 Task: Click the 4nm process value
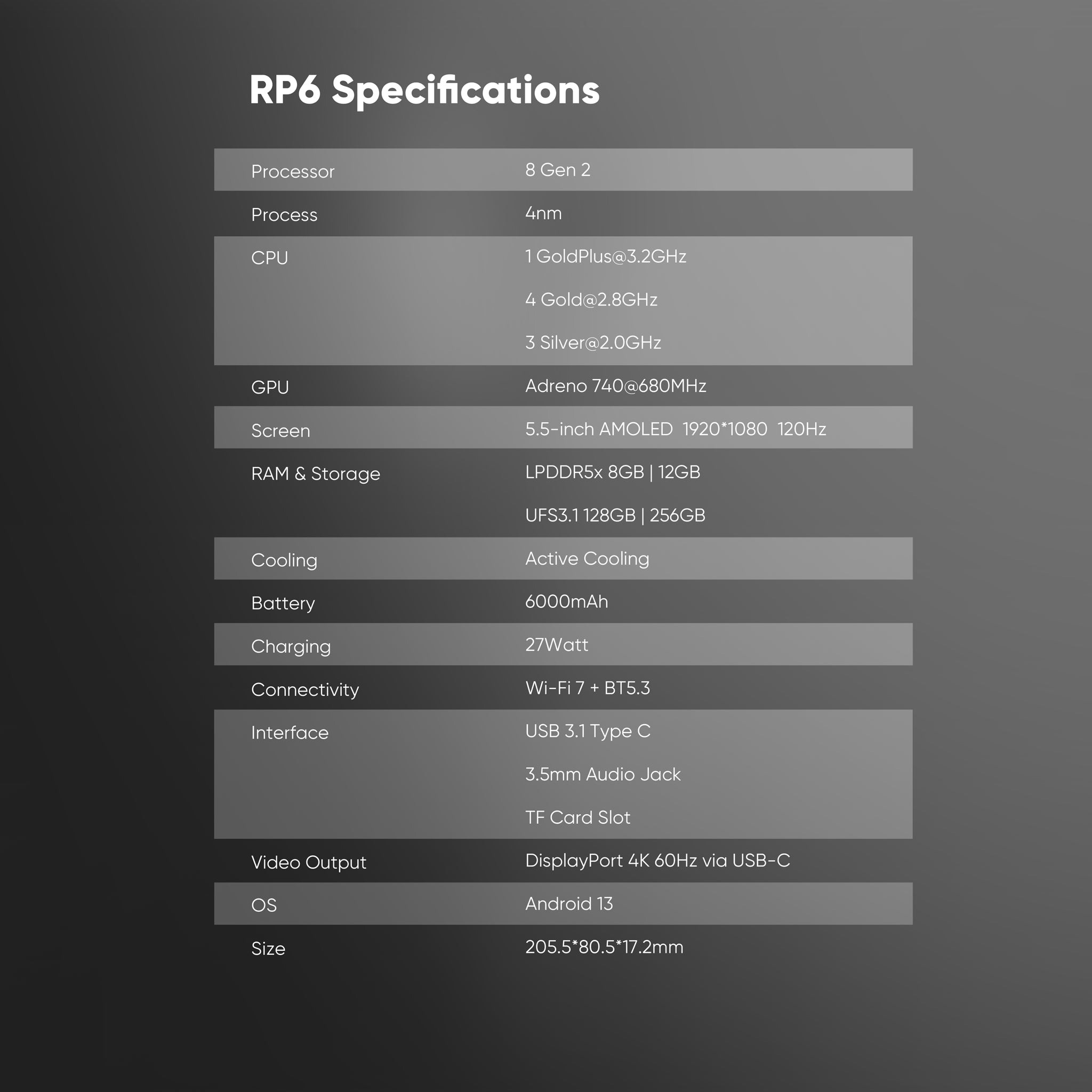click(x=543, y=213)
